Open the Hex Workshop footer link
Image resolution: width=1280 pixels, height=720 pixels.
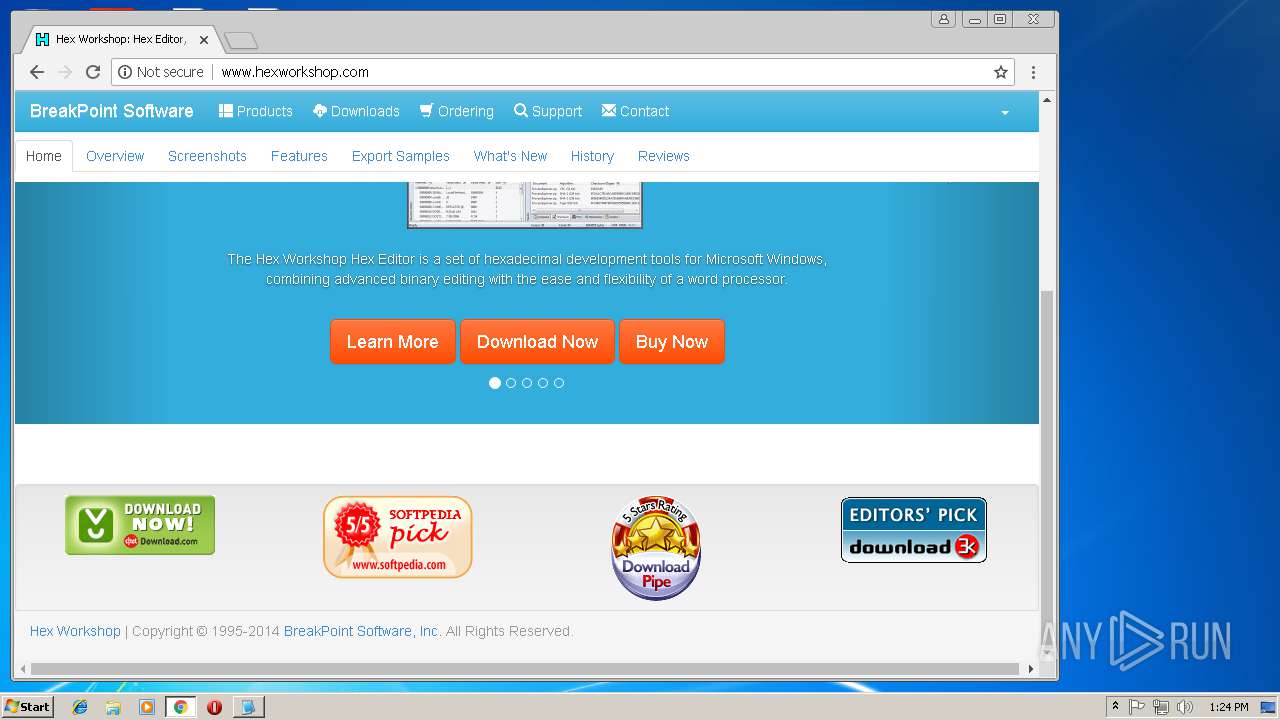click(75, 631)
